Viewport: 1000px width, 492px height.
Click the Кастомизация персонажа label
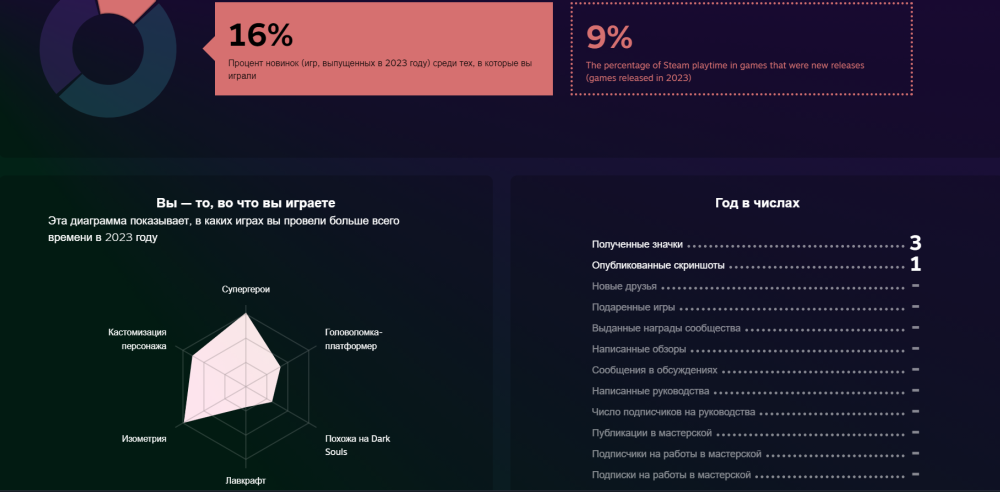(x=137, y=339)
